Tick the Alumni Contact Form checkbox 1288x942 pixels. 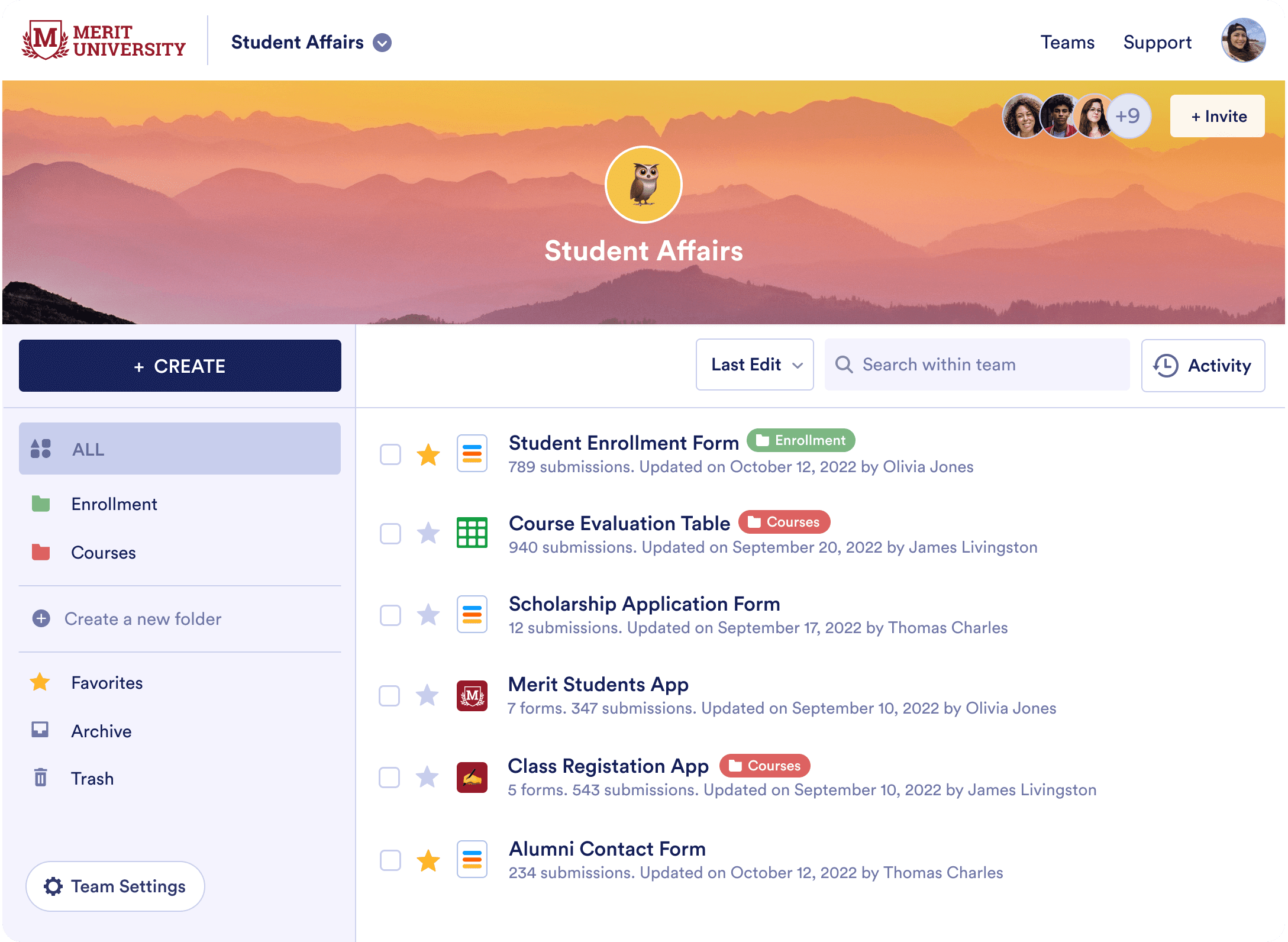pyautogui.click(x=390, y=860)
